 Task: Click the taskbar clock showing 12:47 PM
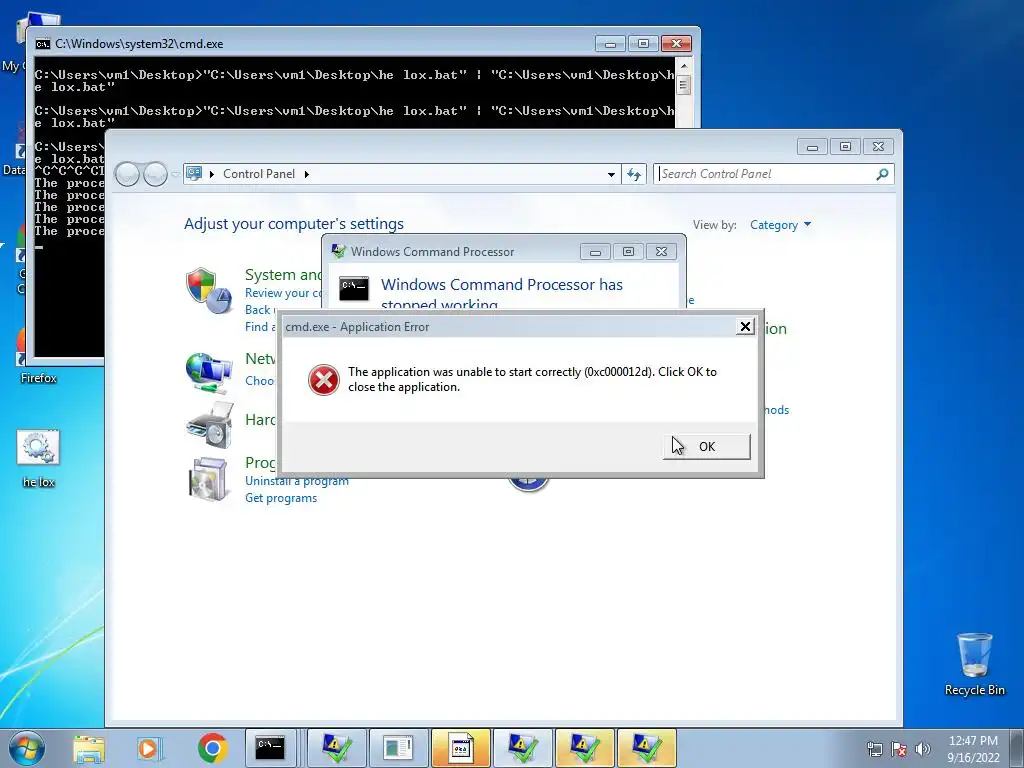click(973, 749)
